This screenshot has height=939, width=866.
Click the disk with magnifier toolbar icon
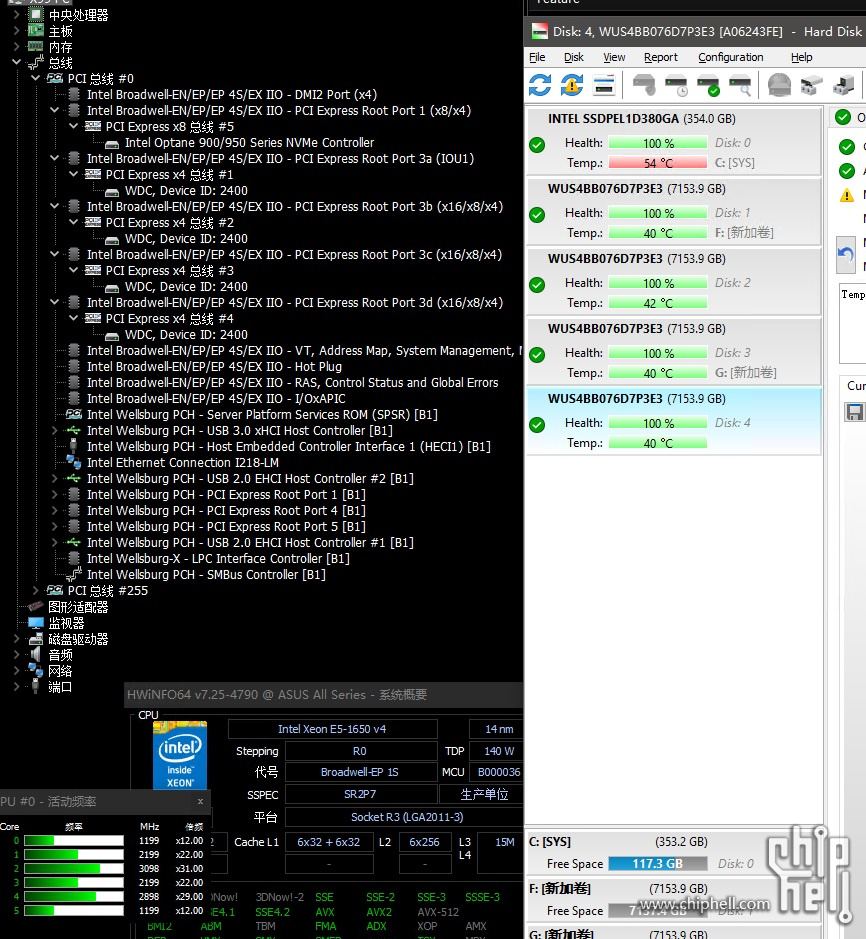[x=740, y=85]
